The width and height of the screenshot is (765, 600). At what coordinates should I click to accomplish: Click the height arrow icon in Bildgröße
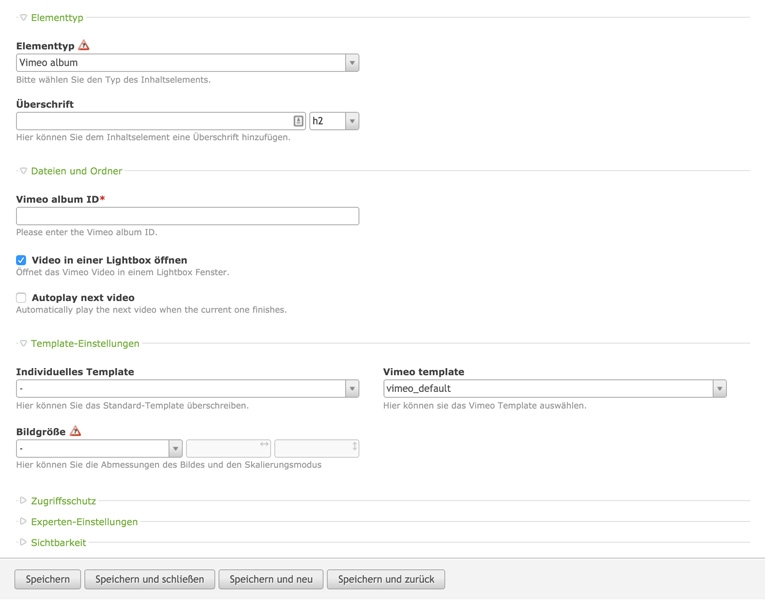click(354, 446)
